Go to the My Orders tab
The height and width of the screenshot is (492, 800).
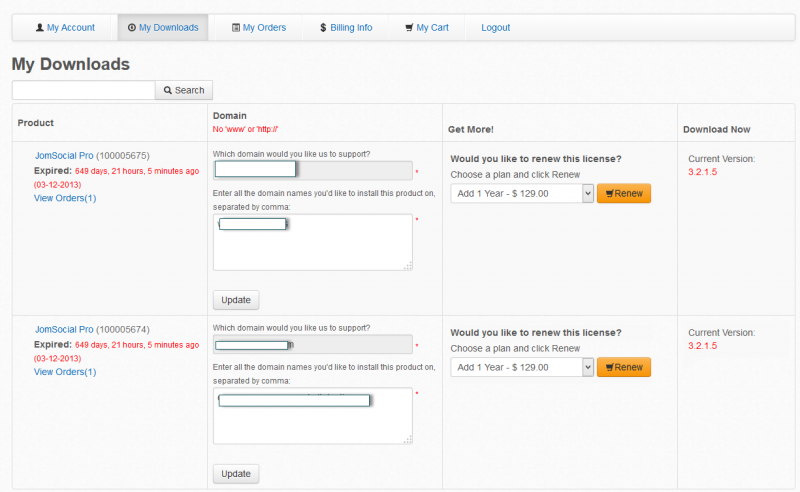[259, 28]
